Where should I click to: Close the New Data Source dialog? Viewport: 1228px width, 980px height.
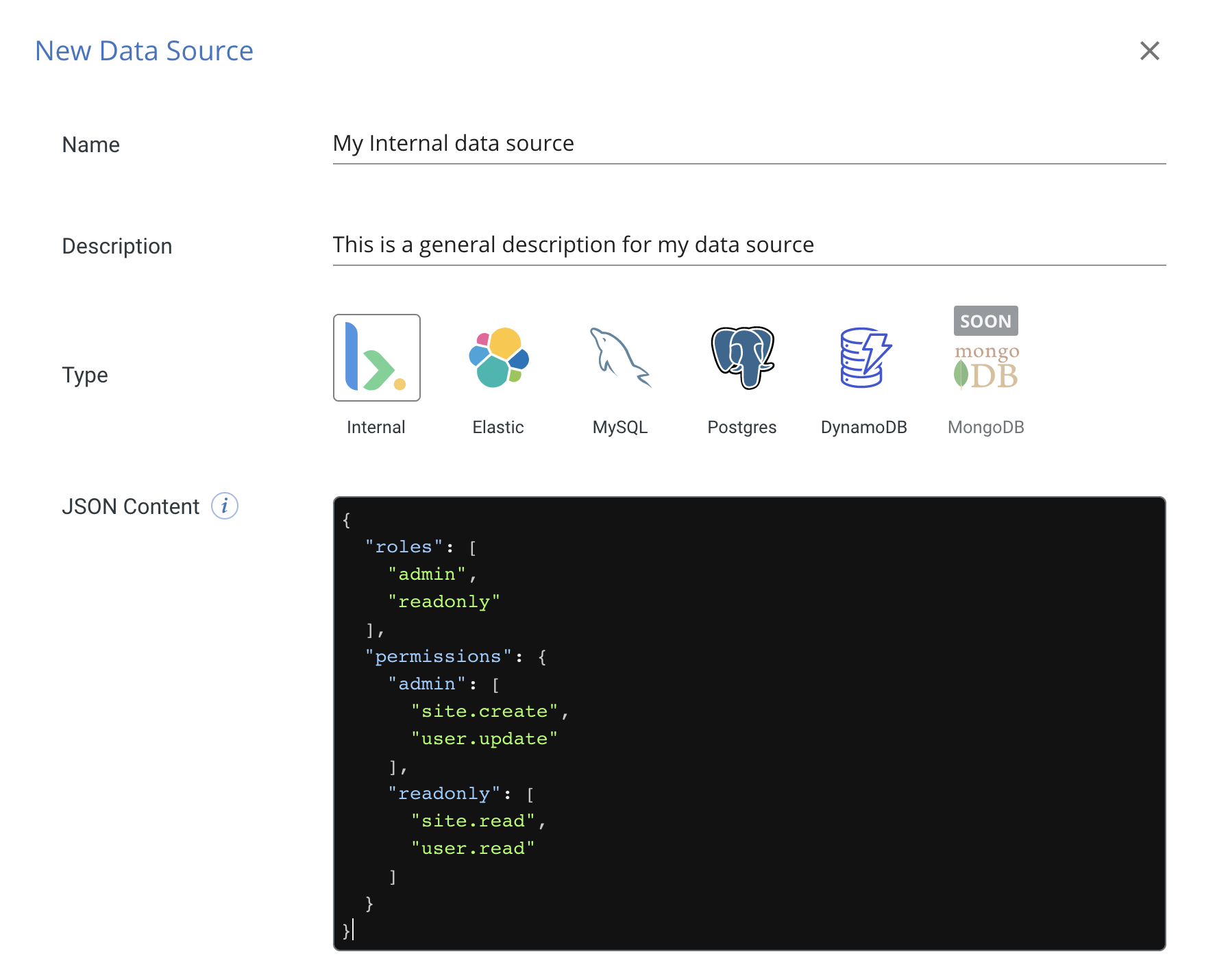coord(1149,51)
